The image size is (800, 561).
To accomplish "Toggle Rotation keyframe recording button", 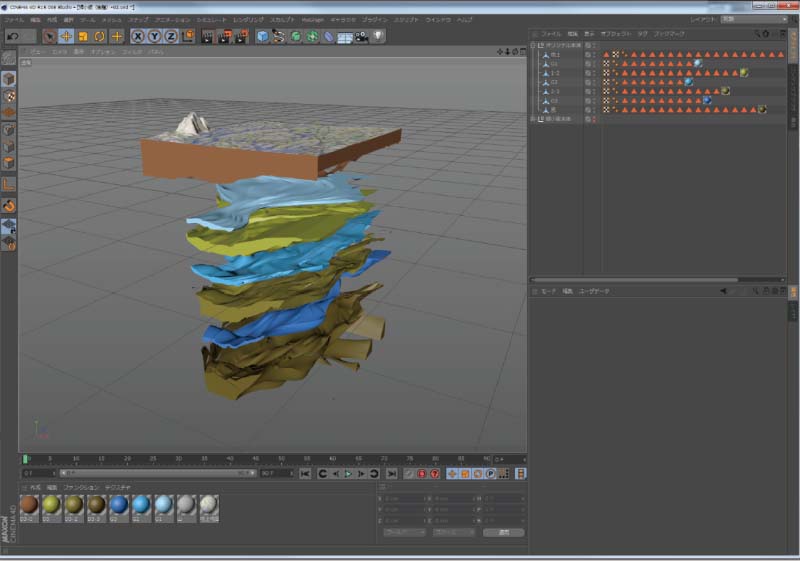I will pos(478,474).
